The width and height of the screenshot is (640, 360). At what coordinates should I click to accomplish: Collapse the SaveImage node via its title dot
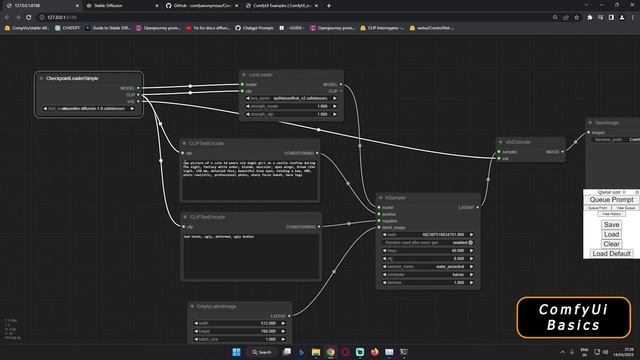point(590,122)
